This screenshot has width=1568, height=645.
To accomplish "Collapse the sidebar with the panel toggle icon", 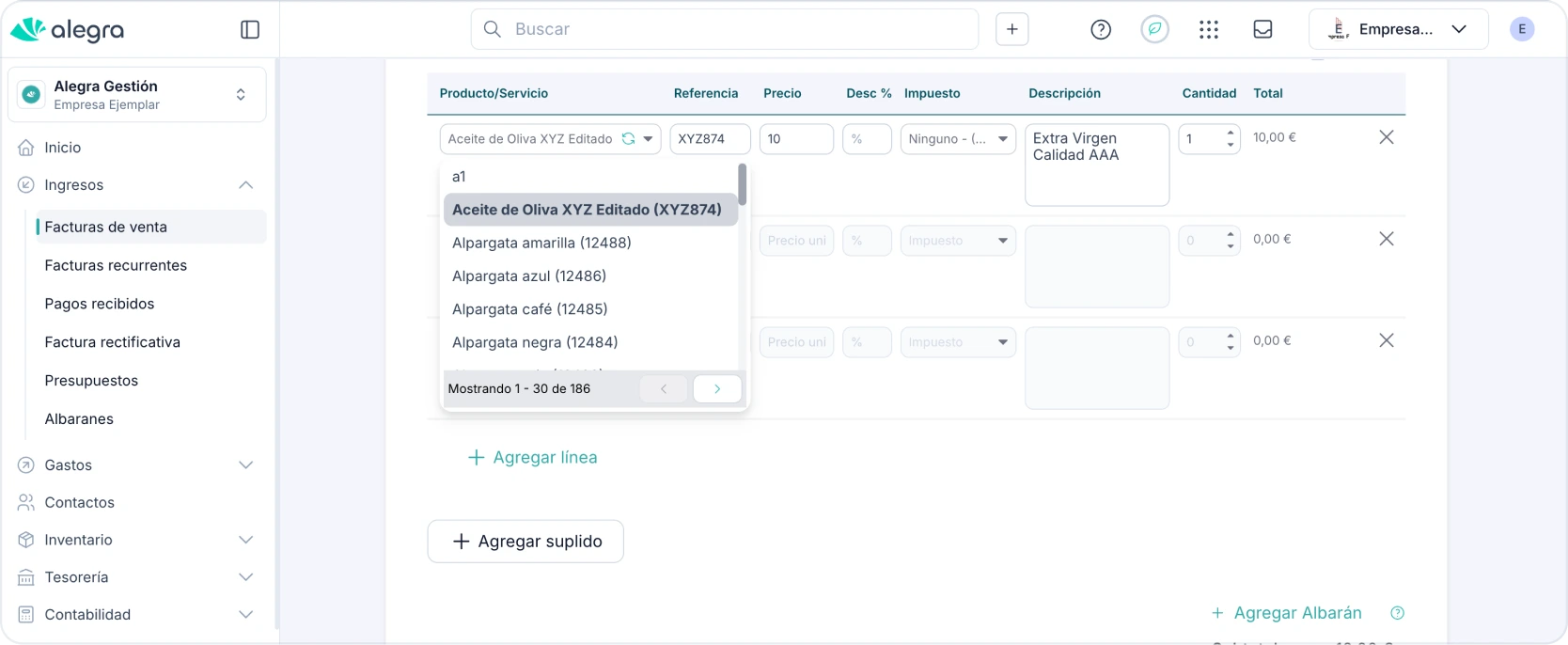I will tap(250, 30).
